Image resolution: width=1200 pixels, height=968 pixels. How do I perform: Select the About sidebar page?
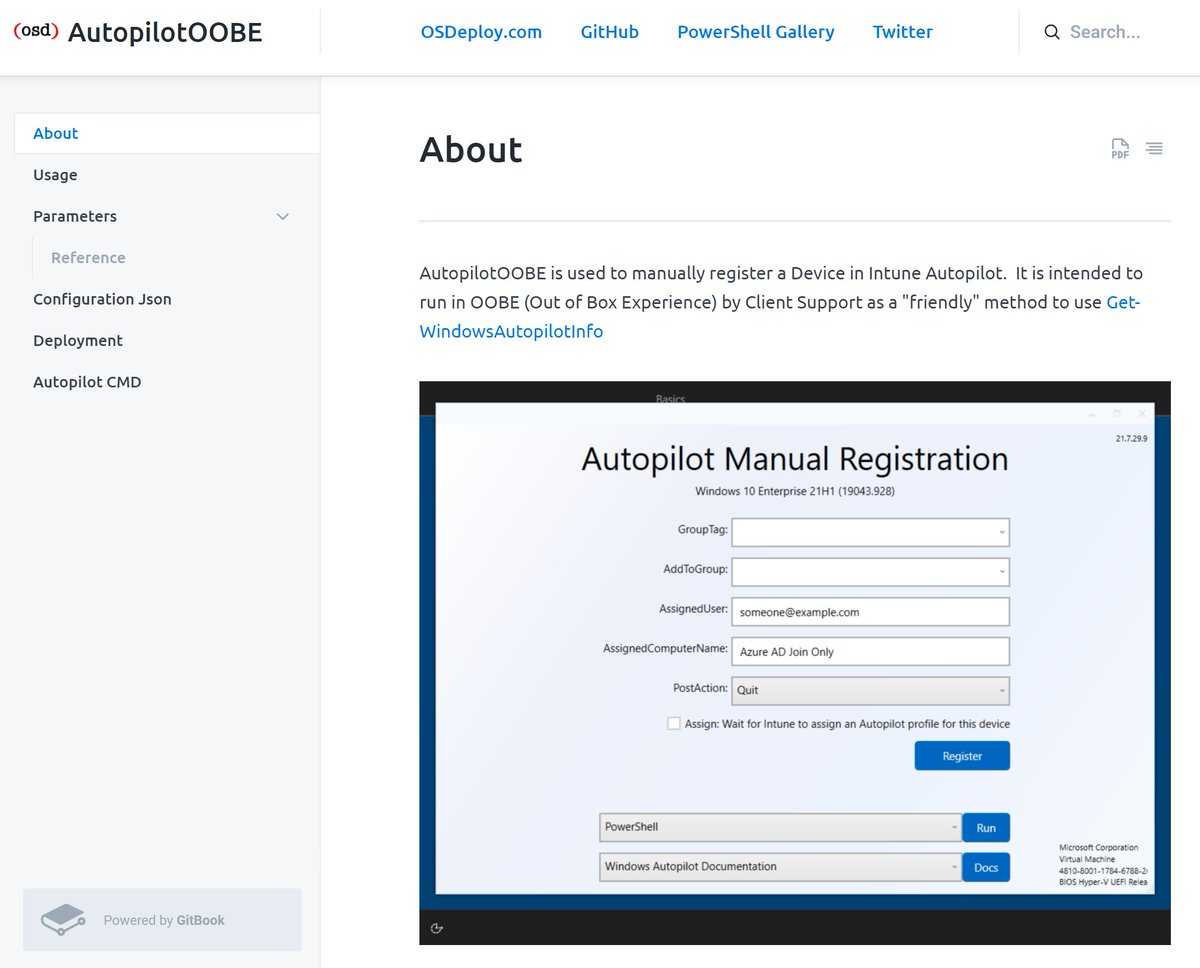[167, 133]
